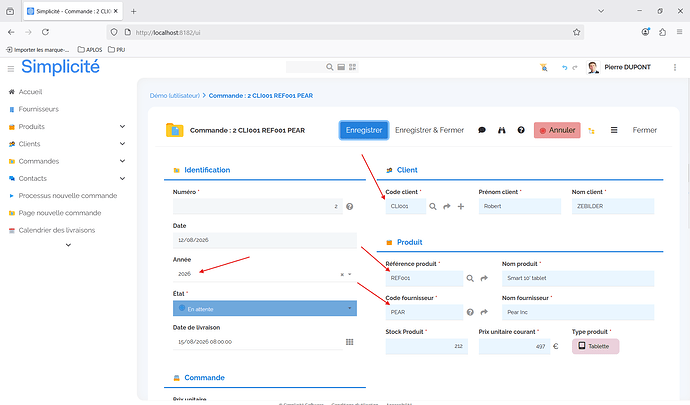This screenshot has height=405, width=690.
Task: Open the browser extensions icon
Action: pos(662,32)
